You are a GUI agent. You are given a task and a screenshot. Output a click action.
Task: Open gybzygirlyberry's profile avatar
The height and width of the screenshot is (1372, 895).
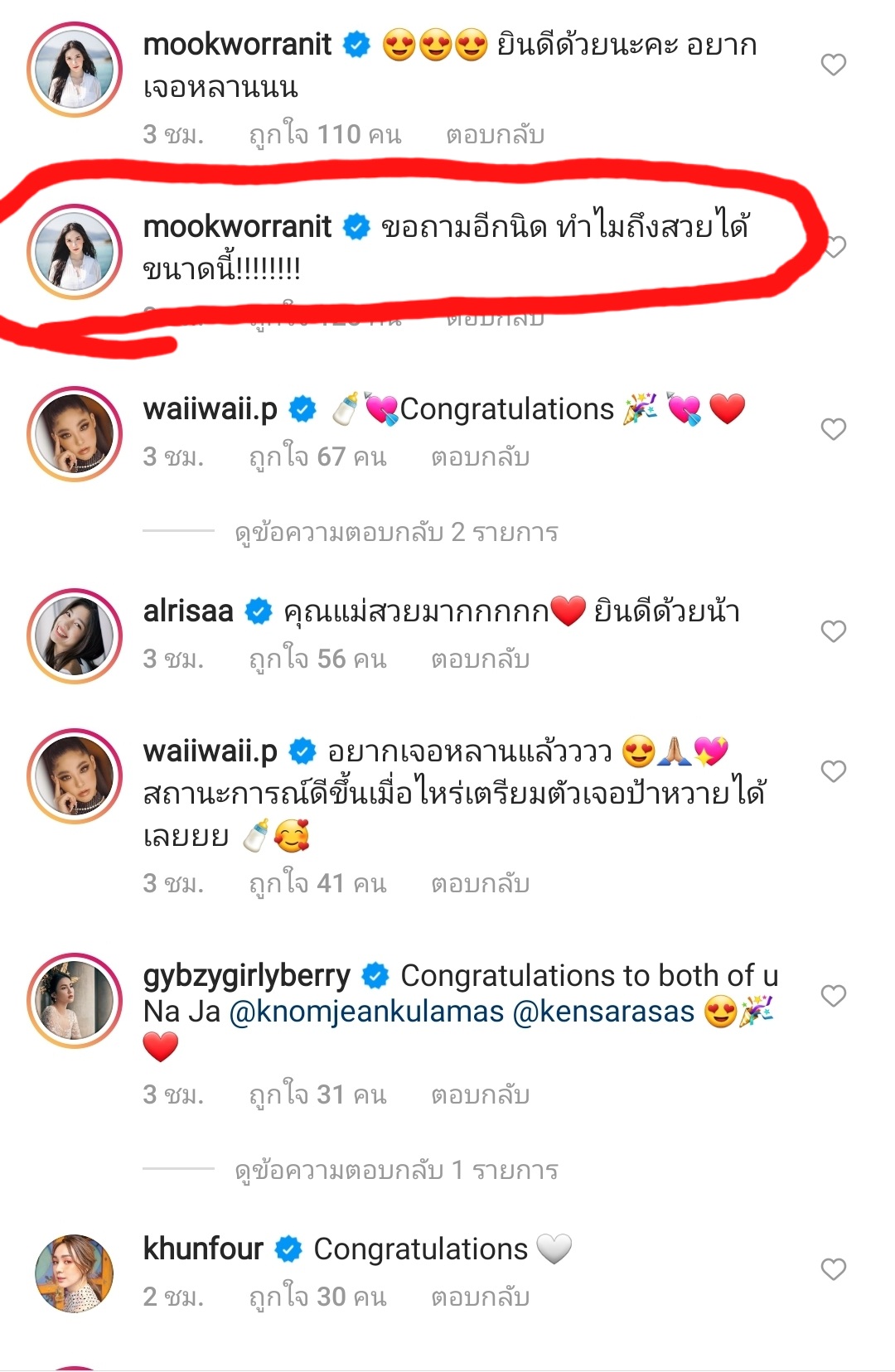tap(75, 1001)
